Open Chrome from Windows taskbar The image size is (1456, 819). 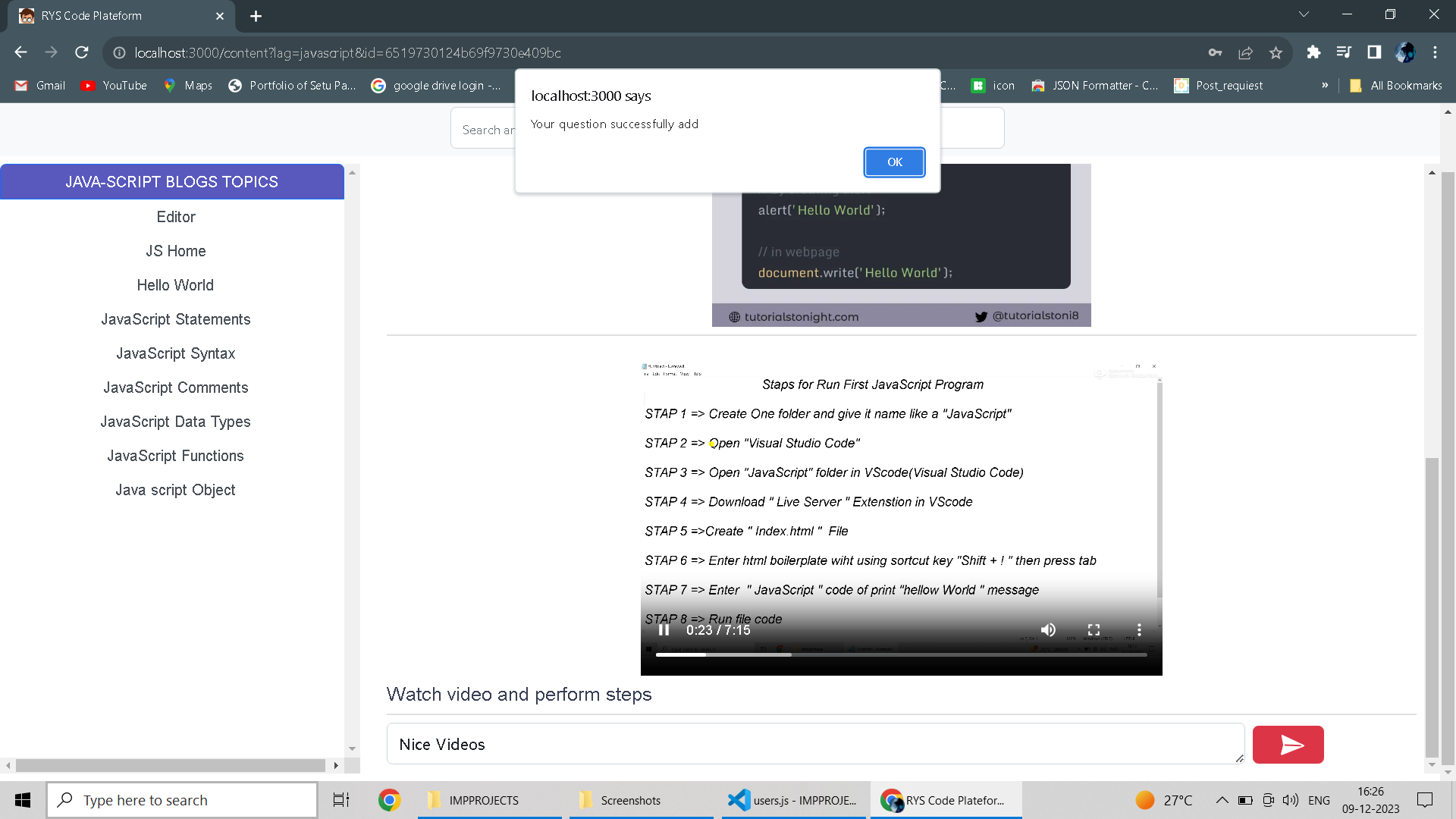click(x=390, y=800)
